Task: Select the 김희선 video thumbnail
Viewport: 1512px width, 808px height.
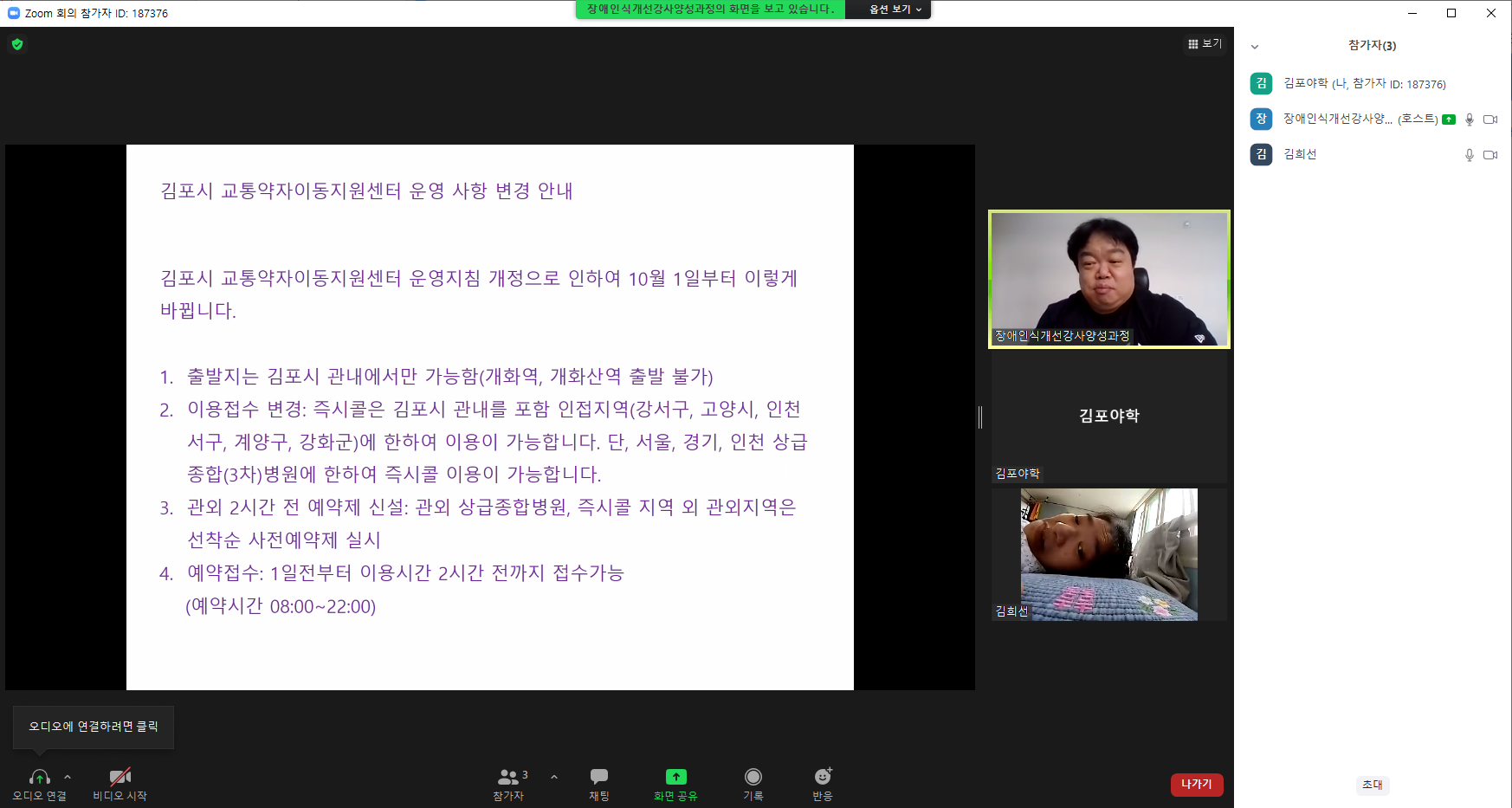Action: pos(1109,554)
